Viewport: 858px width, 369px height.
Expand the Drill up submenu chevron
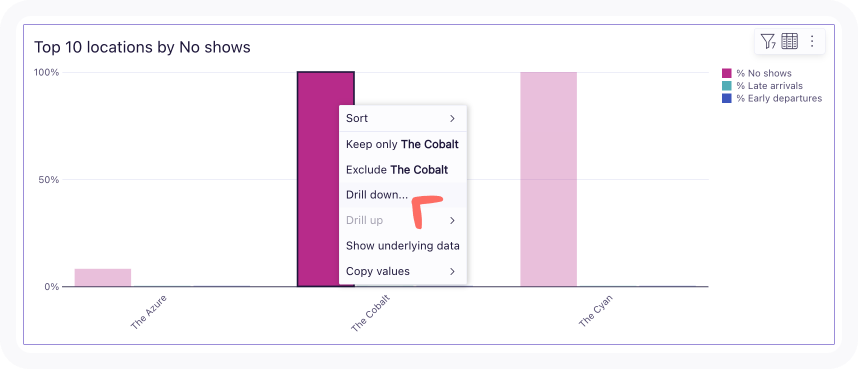coord(452,221)
